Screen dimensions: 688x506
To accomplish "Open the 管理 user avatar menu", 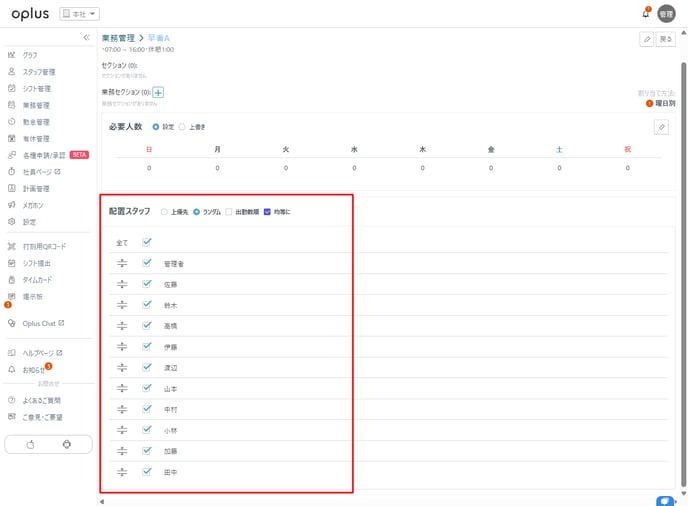I will click(x=666, y=14).
